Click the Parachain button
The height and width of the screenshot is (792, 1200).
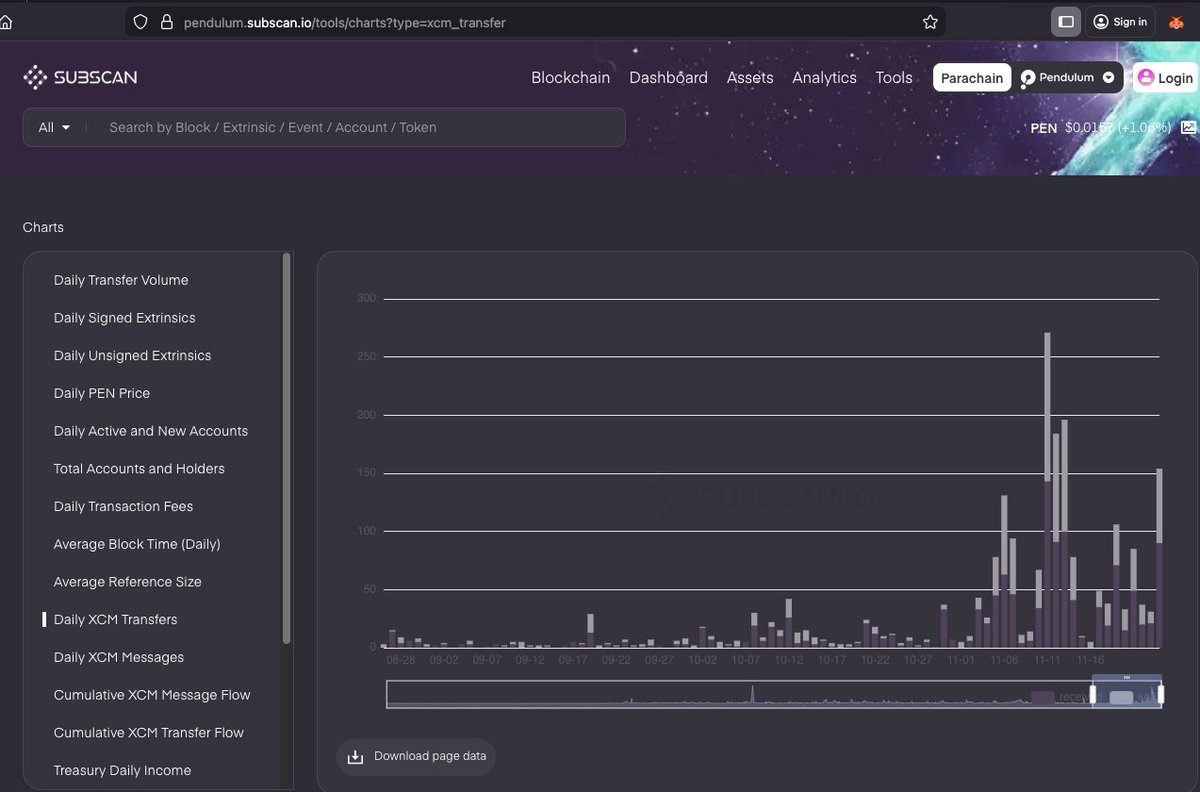(x=971, y=78)
